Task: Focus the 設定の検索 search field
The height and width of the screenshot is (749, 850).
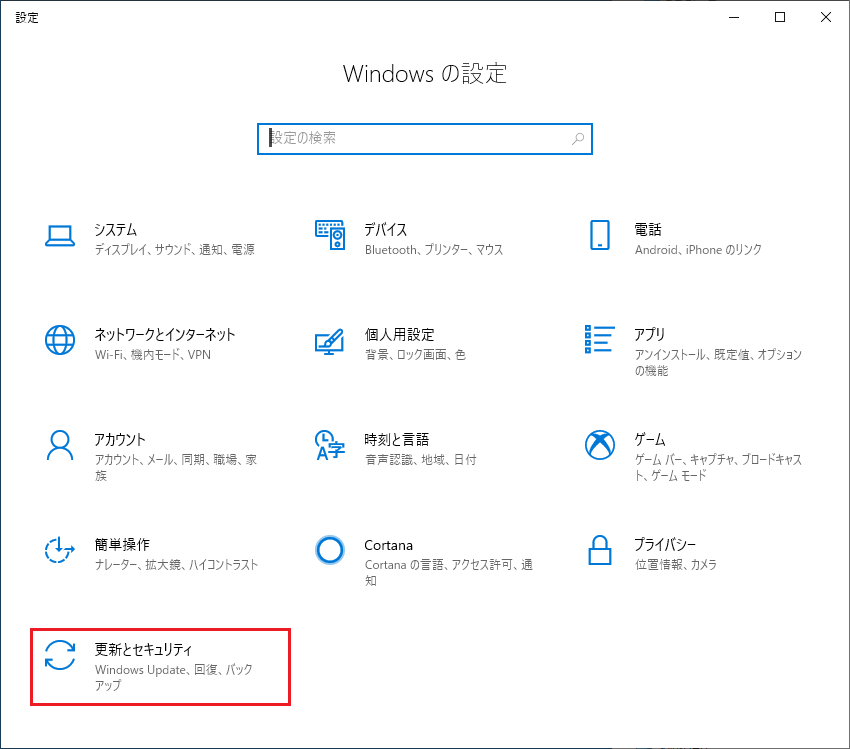Action: (424, 139)
